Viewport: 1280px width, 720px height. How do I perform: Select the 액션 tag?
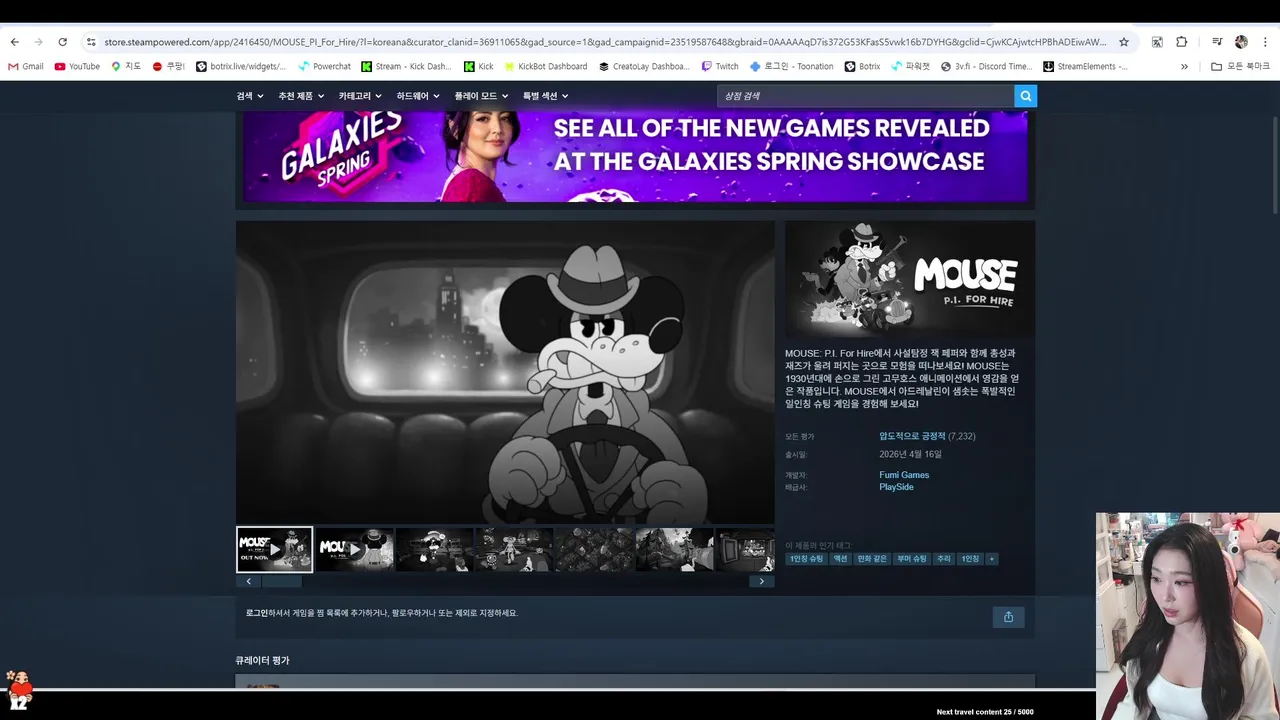(x=840, y=559)
